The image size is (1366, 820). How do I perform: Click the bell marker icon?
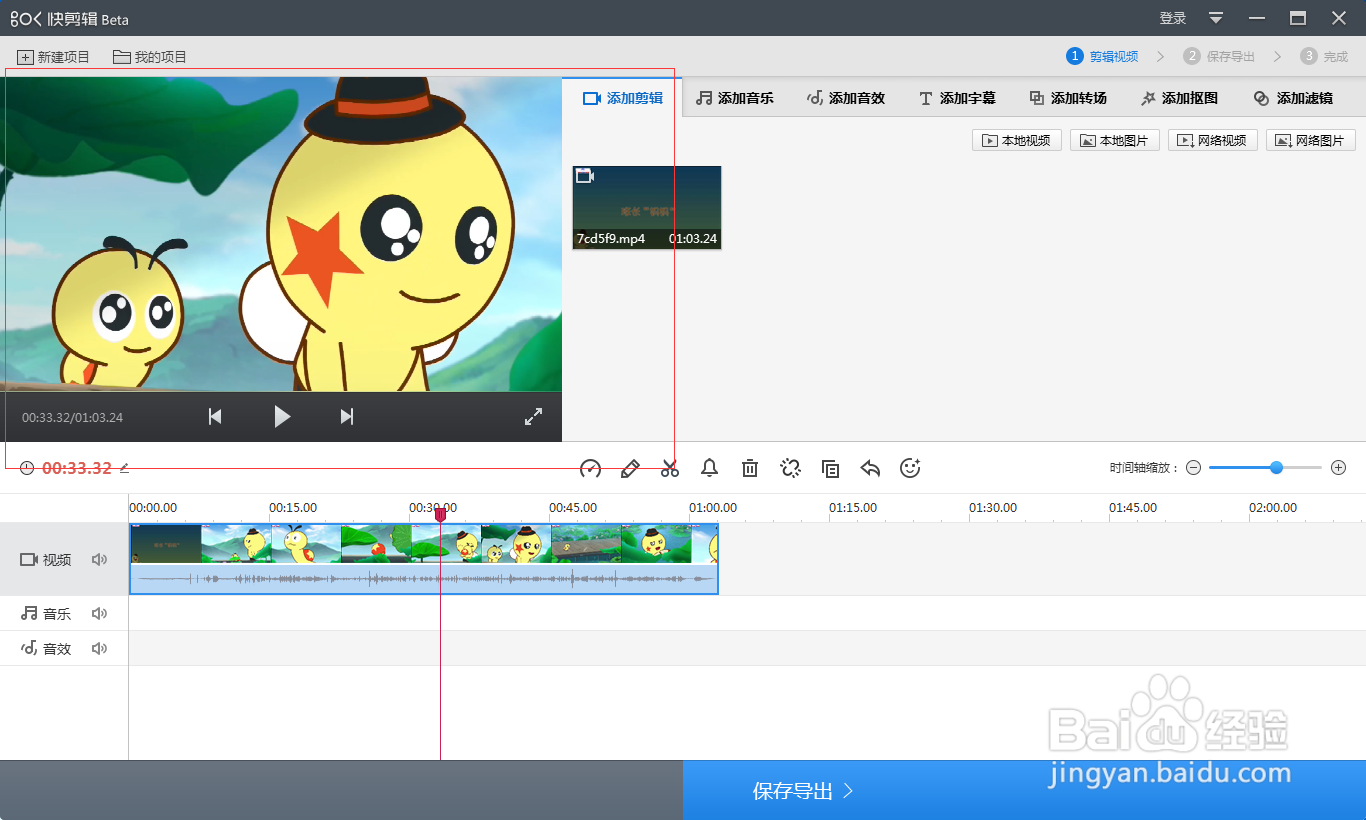coord(710,467)
